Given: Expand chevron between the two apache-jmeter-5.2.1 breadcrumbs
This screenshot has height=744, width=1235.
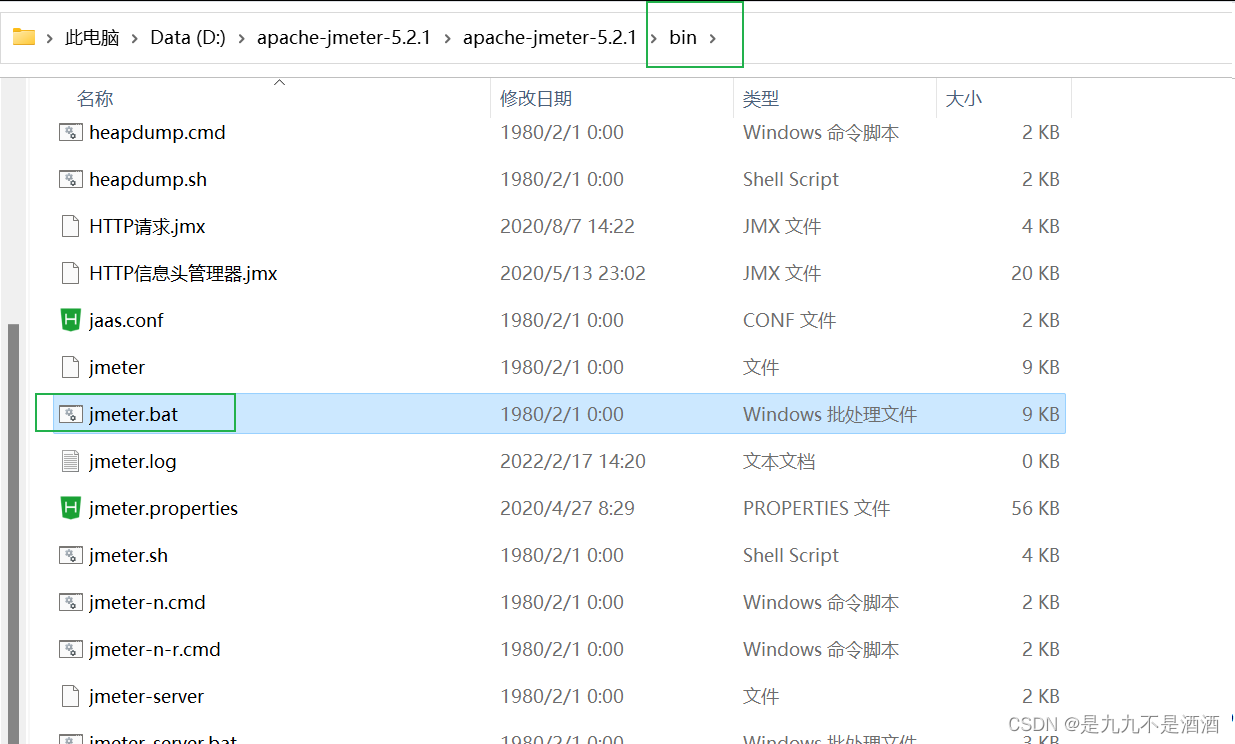Looking at the screenshot, I should point(447,38).
